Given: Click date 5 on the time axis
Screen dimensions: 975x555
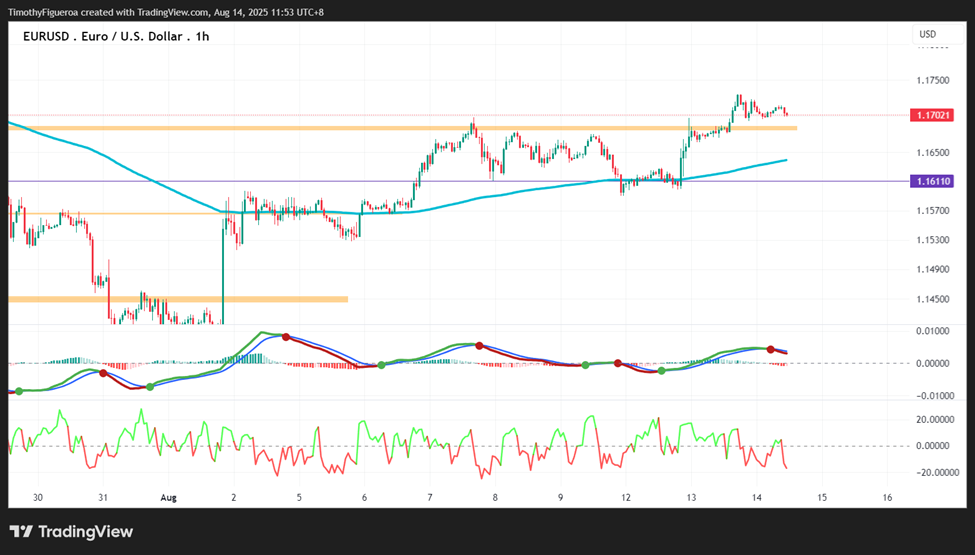Looking at the screenshot, I should 299,498.
